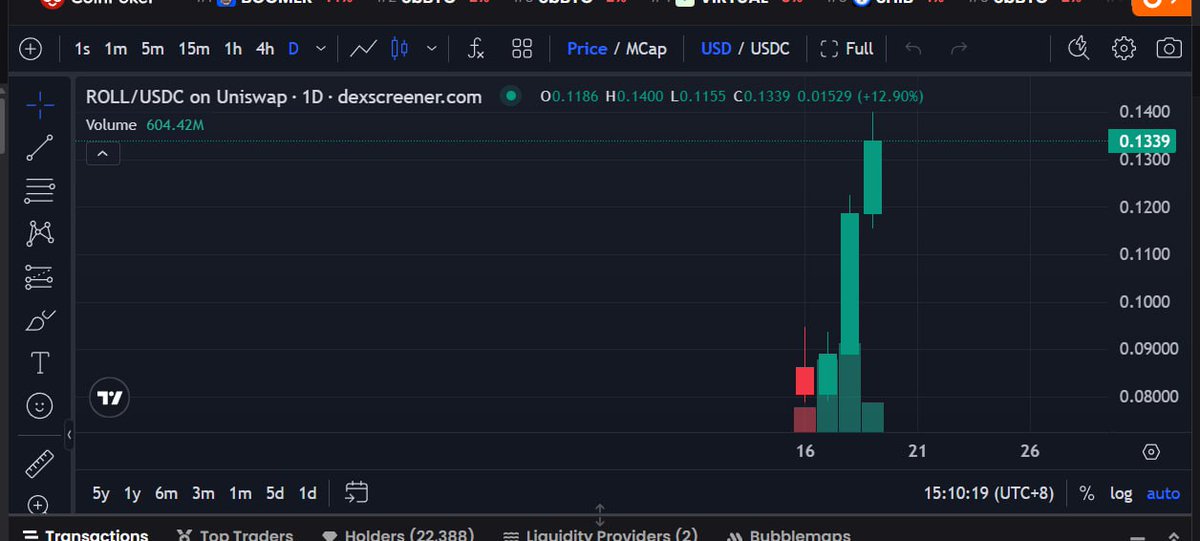This screenshot has width=1200, height=541.
Task: Set chart range to 6m
Action: tap(166, 493)
